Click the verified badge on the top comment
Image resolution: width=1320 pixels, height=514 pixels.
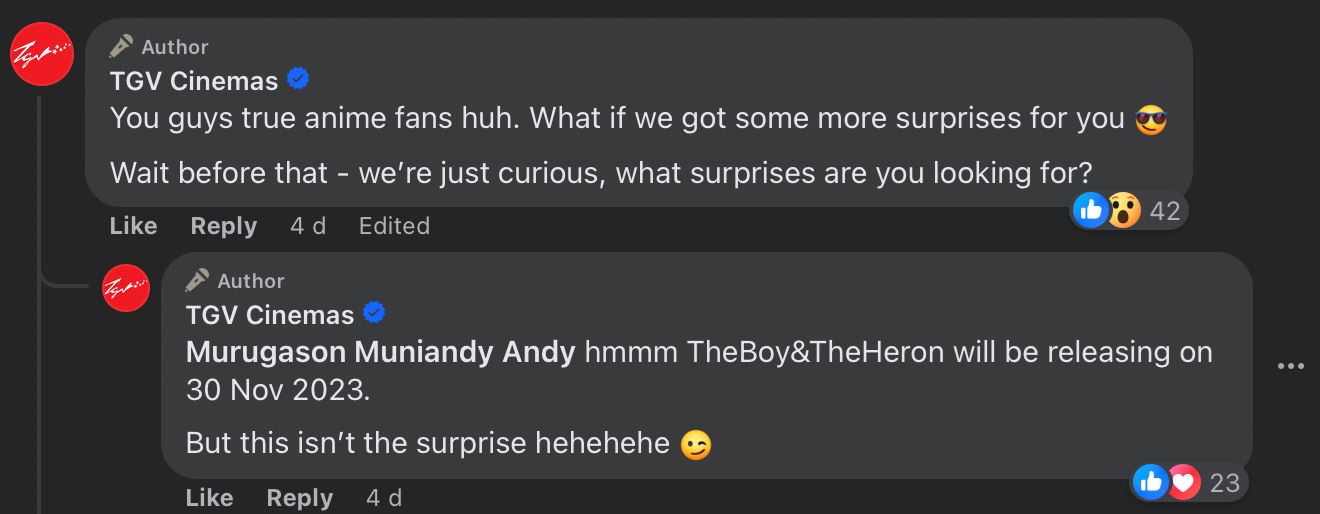298,78
